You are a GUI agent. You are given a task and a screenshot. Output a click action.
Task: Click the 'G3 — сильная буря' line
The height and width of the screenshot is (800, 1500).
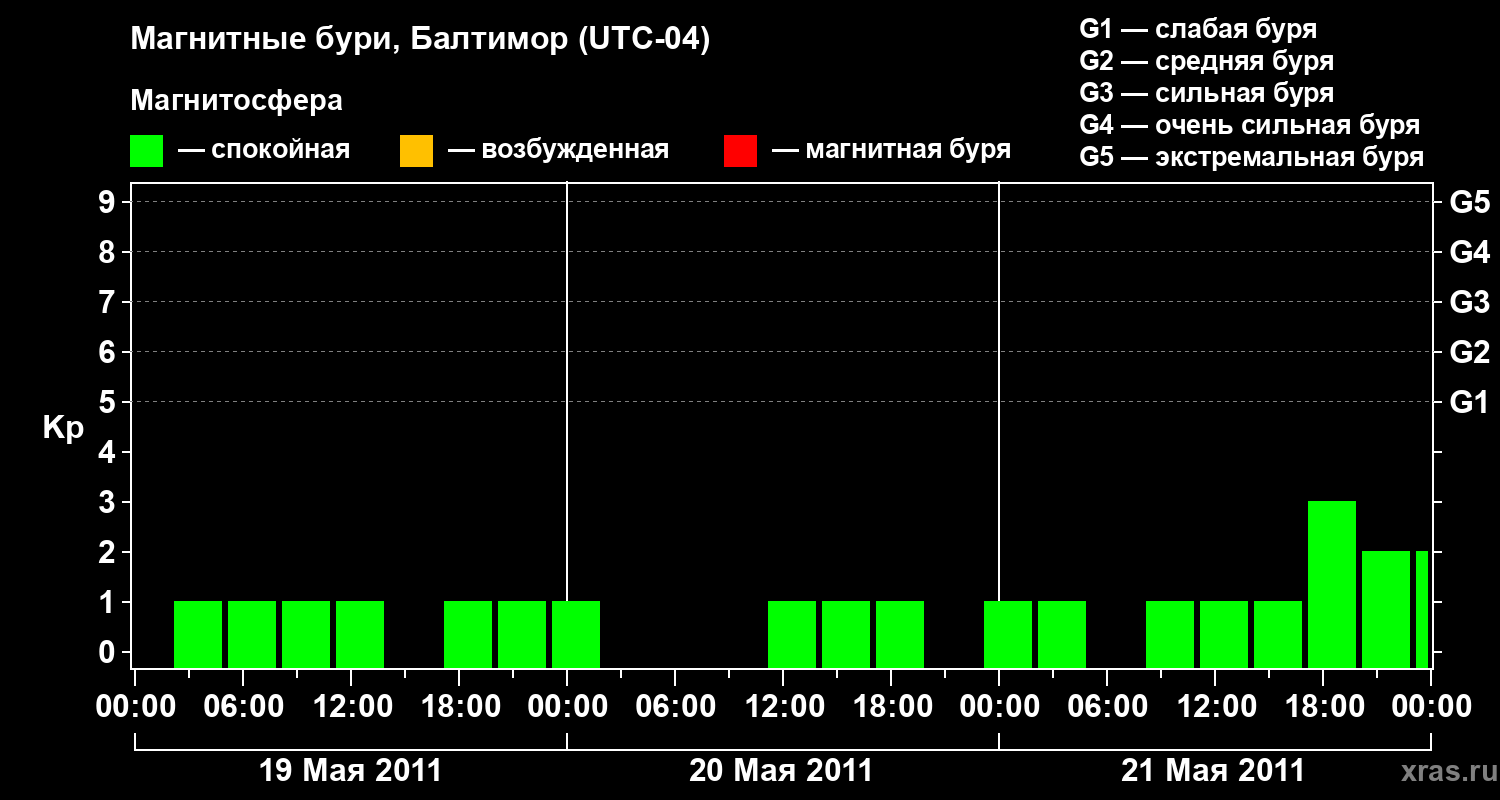1207,93
